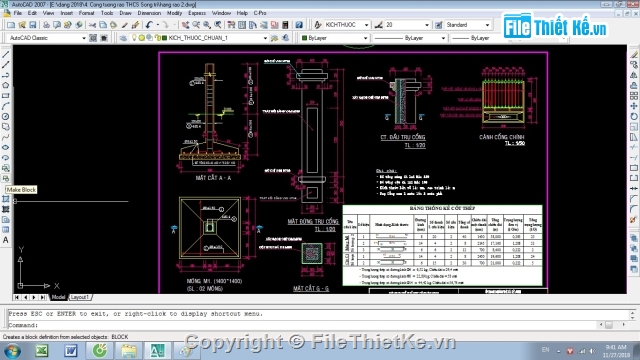Image resolution: width=640 pixels, height=360 pixels.
Task: Open the Modify menu
Action: point(174,13)
